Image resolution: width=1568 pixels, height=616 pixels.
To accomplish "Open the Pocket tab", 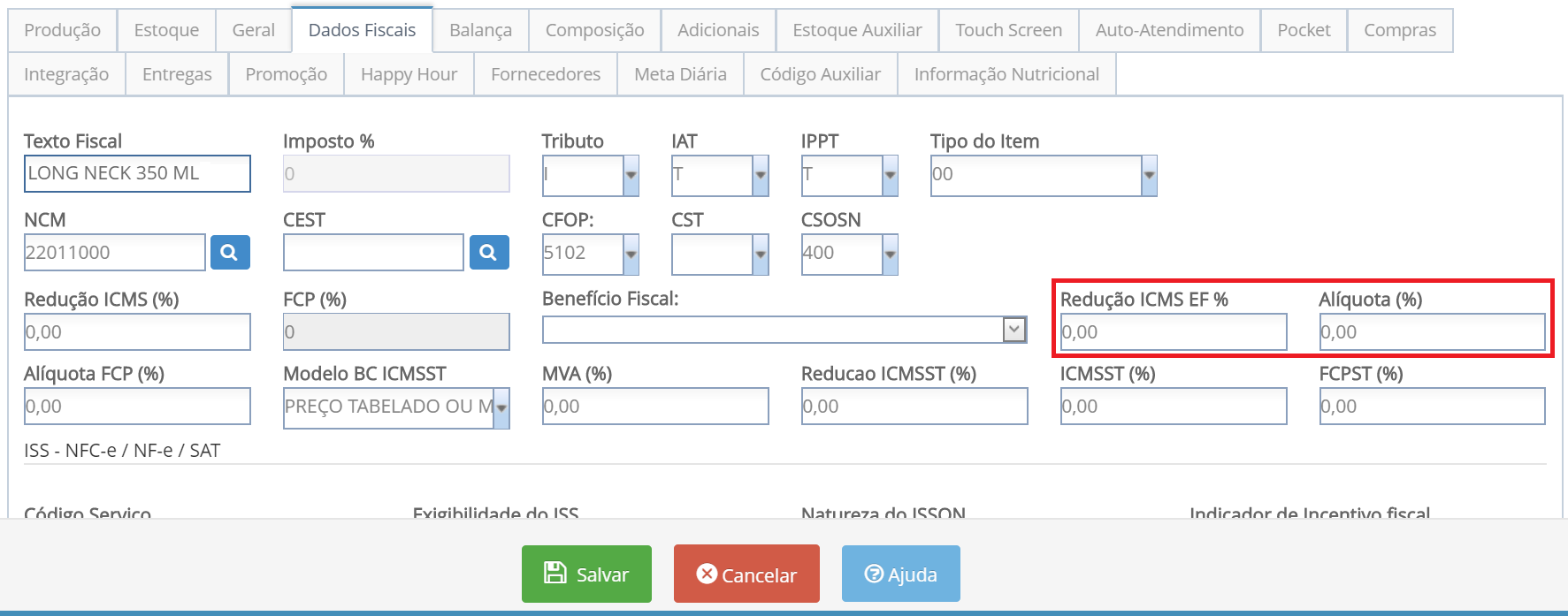I will (x=1304, y=30).
